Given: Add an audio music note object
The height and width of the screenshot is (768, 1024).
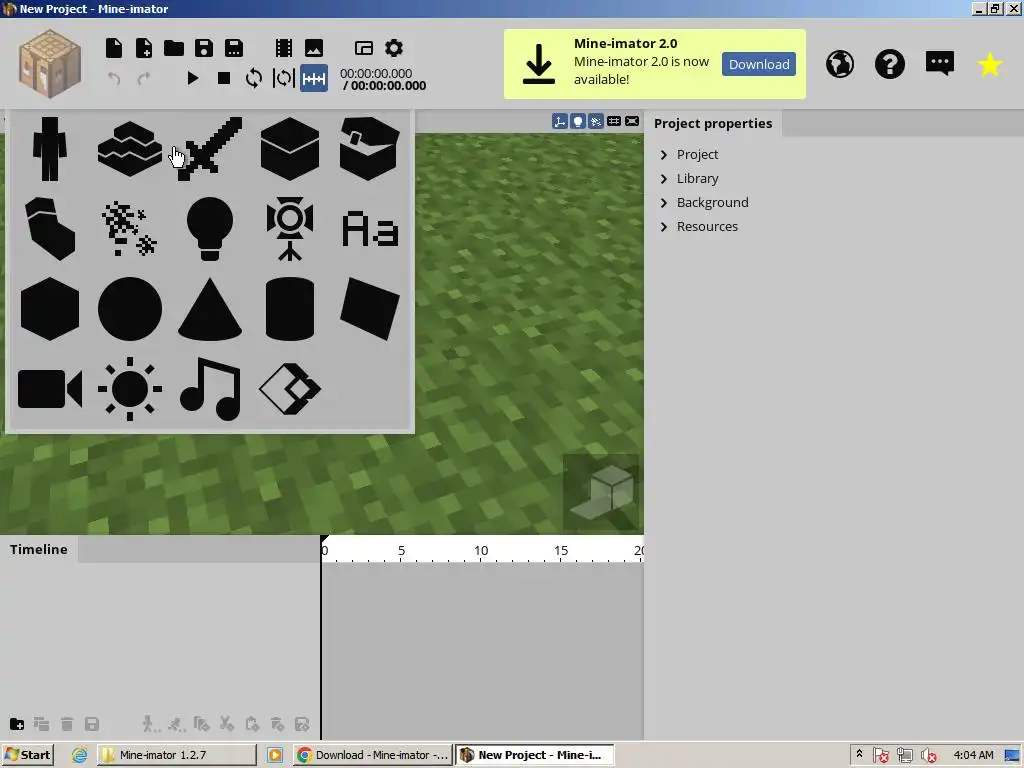Looking at the screenshot, I should pos(210,389).
